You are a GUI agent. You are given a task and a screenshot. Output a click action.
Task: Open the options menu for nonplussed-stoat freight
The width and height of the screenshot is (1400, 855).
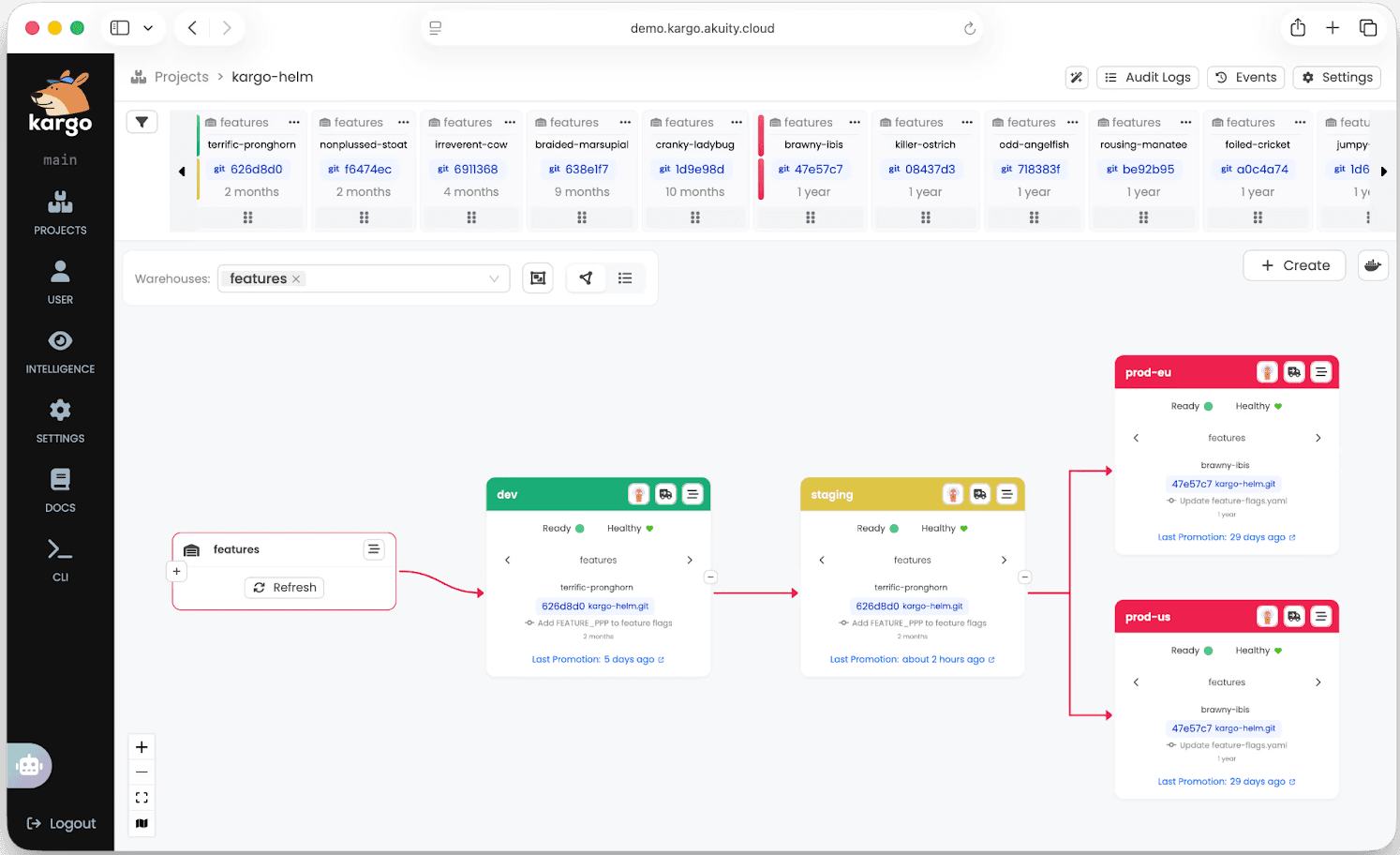tap(404, 123)
